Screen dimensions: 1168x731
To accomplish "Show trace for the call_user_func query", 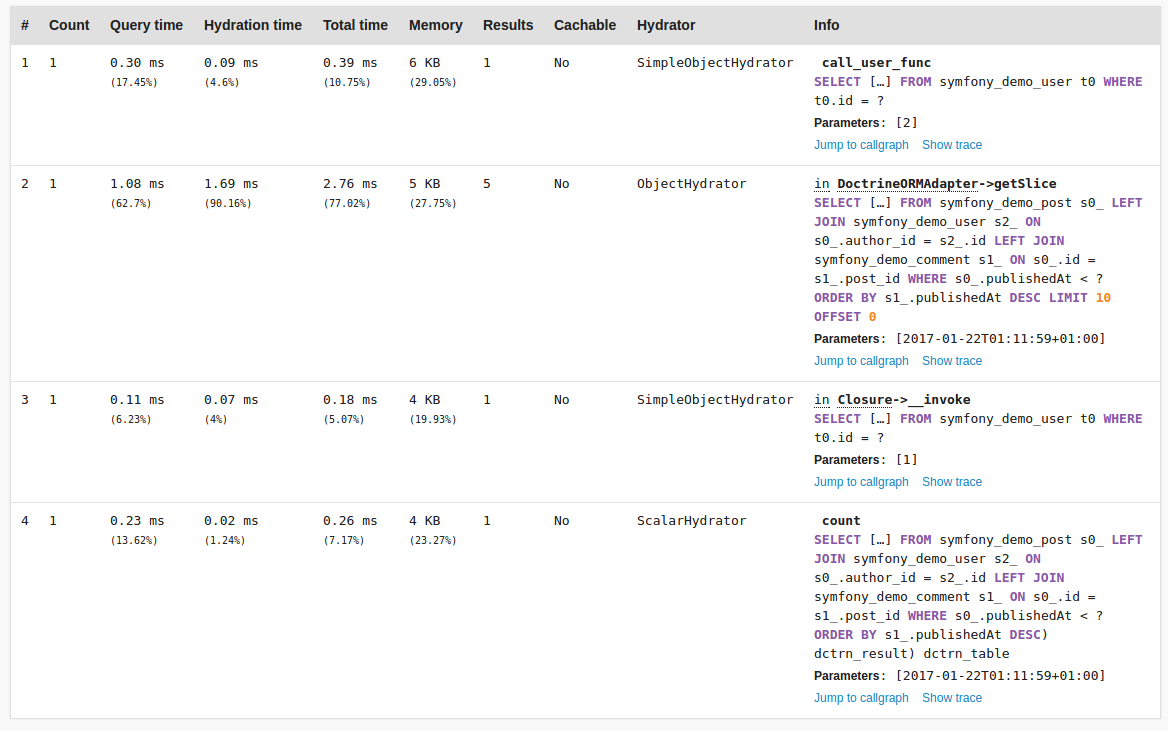I will click(951, 145).
